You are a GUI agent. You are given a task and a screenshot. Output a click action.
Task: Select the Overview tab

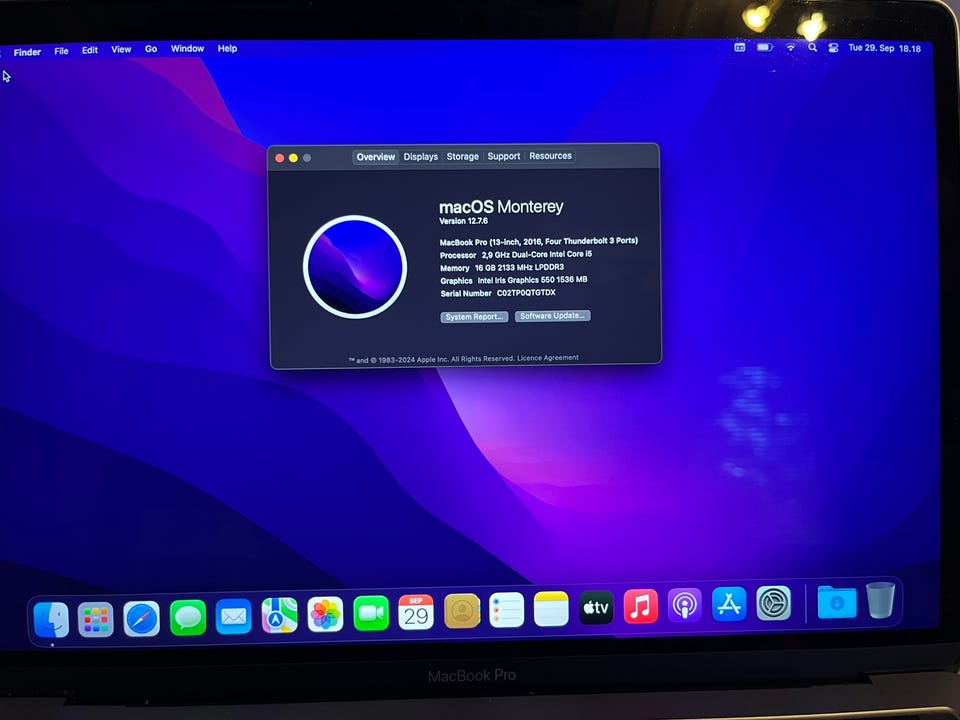[376, 157]
